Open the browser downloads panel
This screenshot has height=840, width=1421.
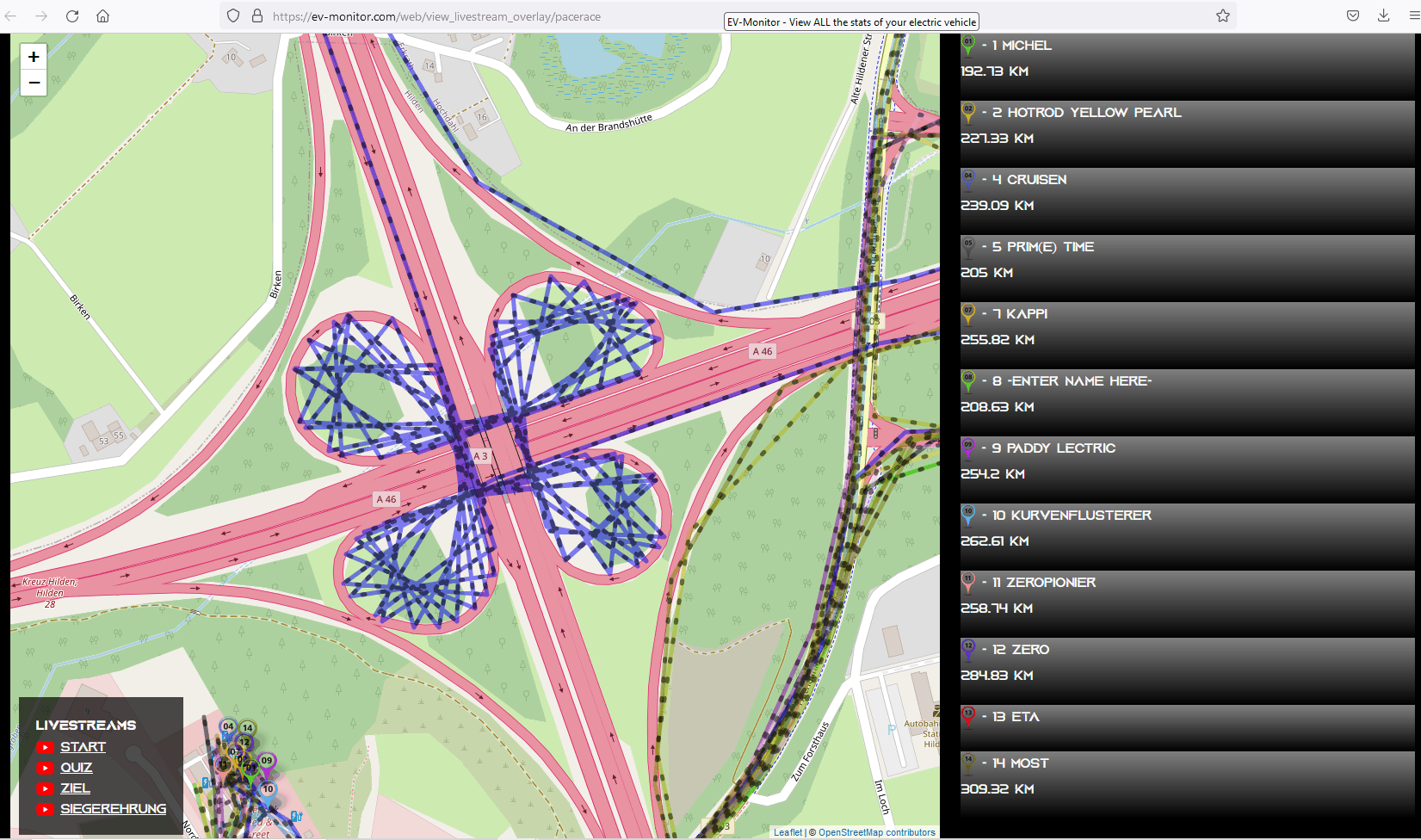pyautogui.click(x=1383, y=15)
